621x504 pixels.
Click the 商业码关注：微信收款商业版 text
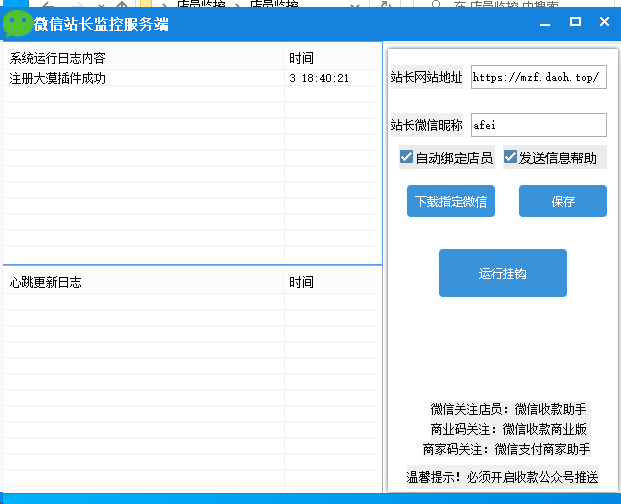[x=509, y=429]
